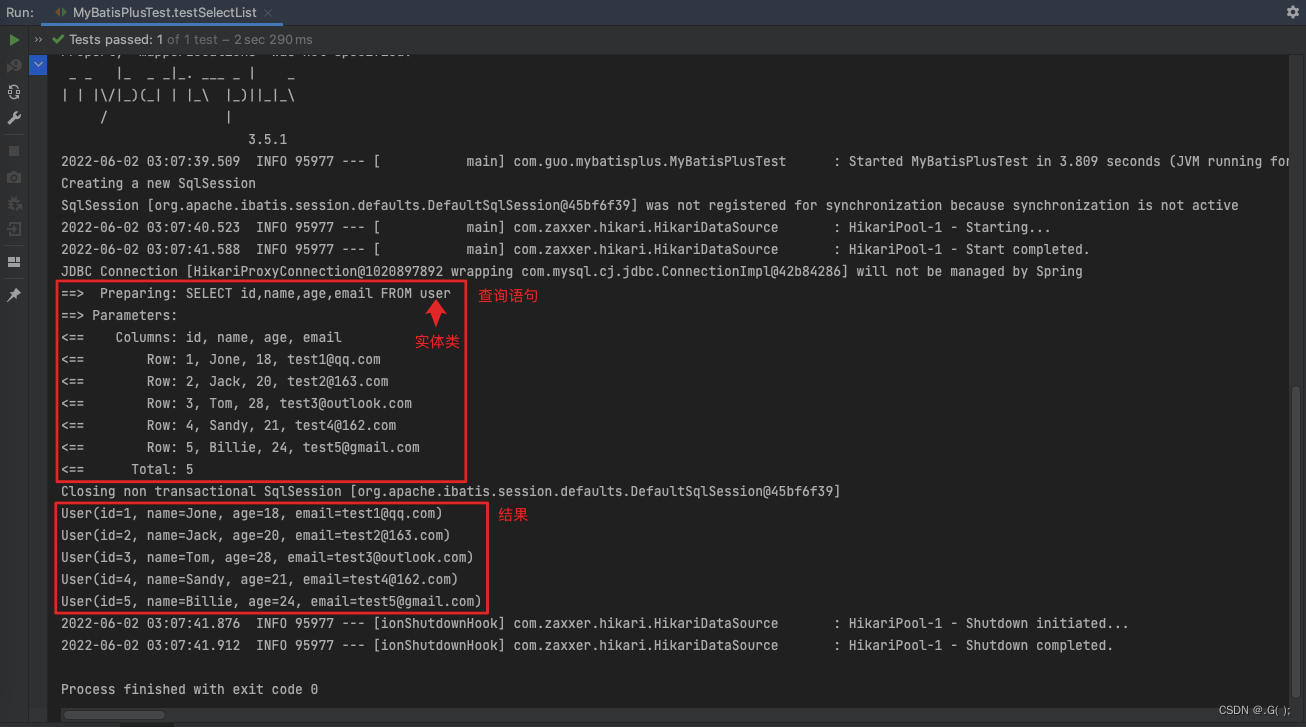
Task: Open the Restore Layout icon
Action: click(x=14, y=262)
